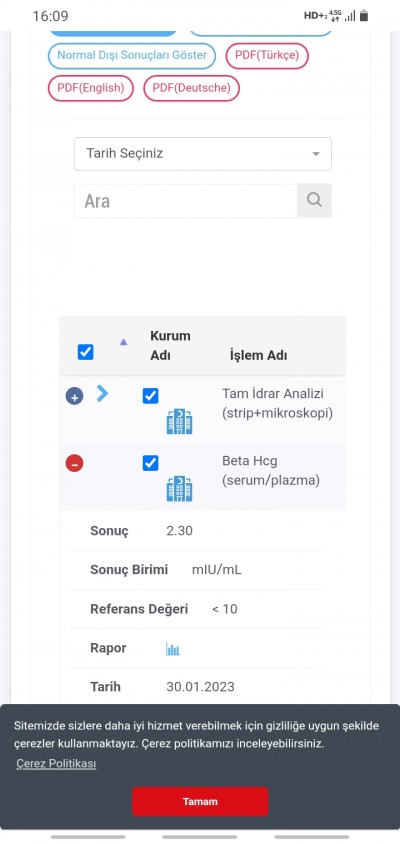Uncheck Tam İdrar Analizi checkbox

pyautogui.click(x=150, y=396)
